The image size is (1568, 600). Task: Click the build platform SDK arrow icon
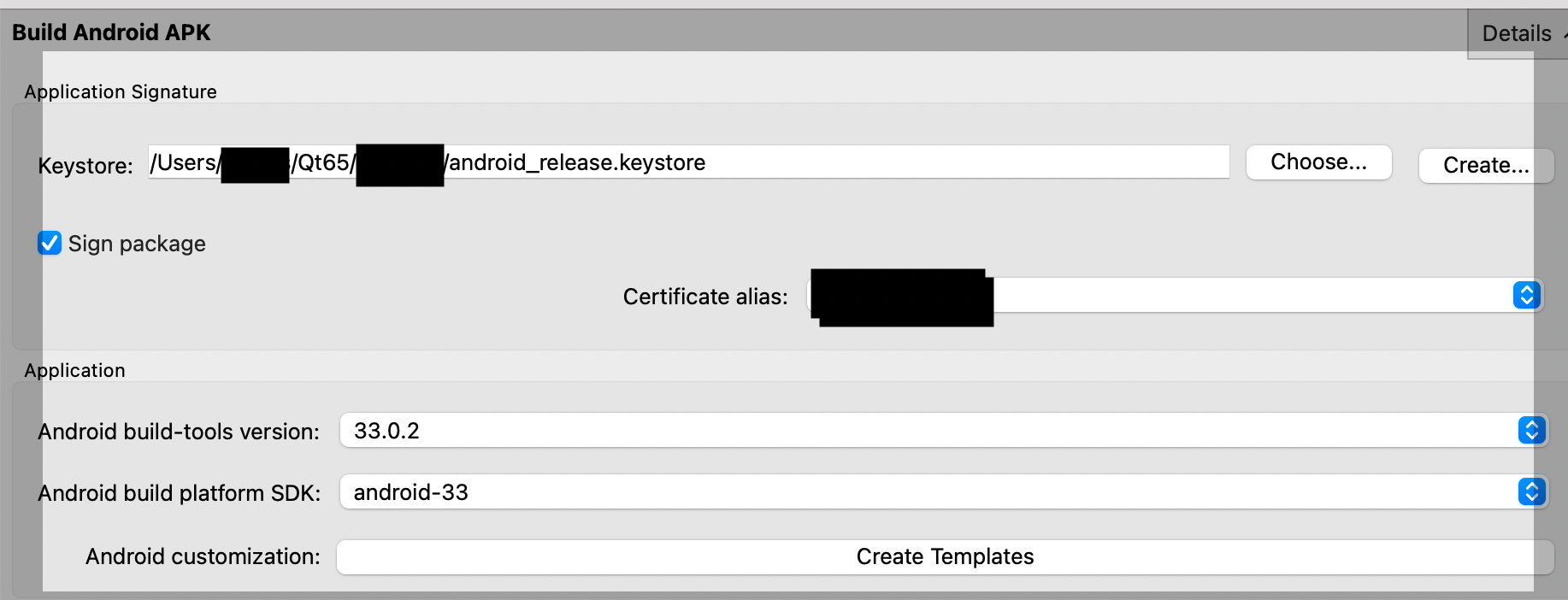pos(1531,491)
